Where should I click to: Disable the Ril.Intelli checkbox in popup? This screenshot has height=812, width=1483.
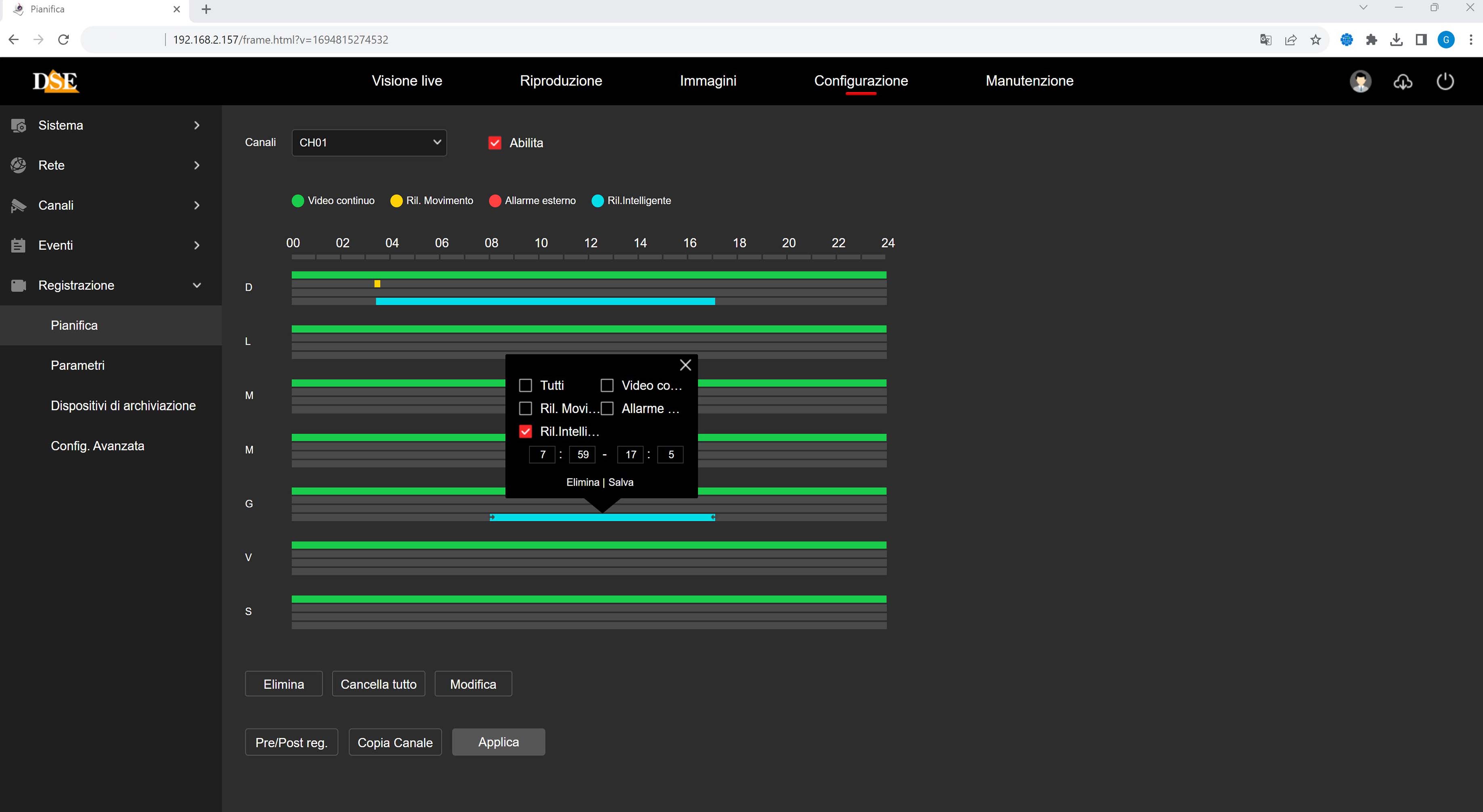(525, 431)
